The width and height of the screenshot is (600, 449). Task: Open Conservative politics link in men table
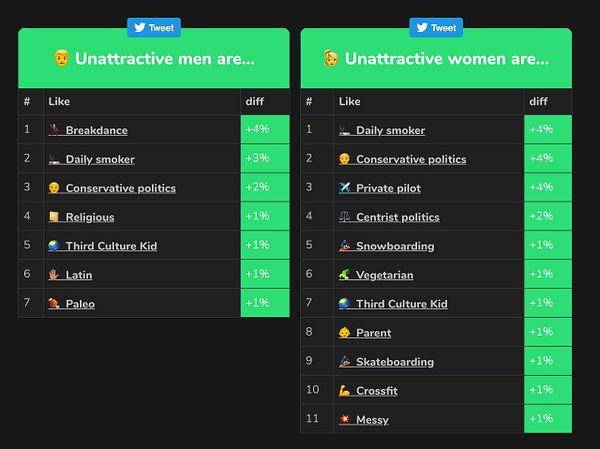(120, 189)
